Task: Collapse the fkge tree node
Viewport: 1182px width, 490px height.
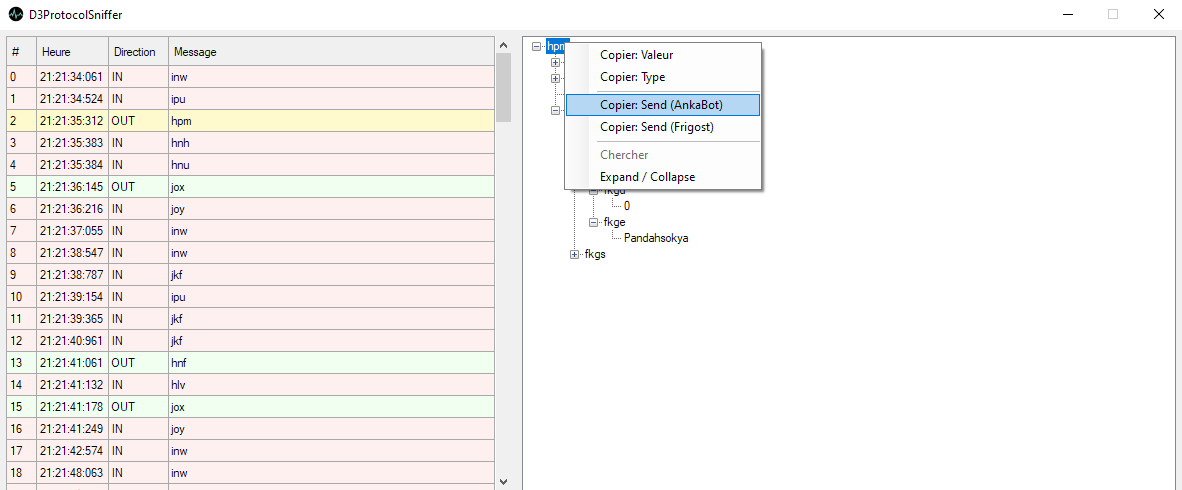Action: 593,222
